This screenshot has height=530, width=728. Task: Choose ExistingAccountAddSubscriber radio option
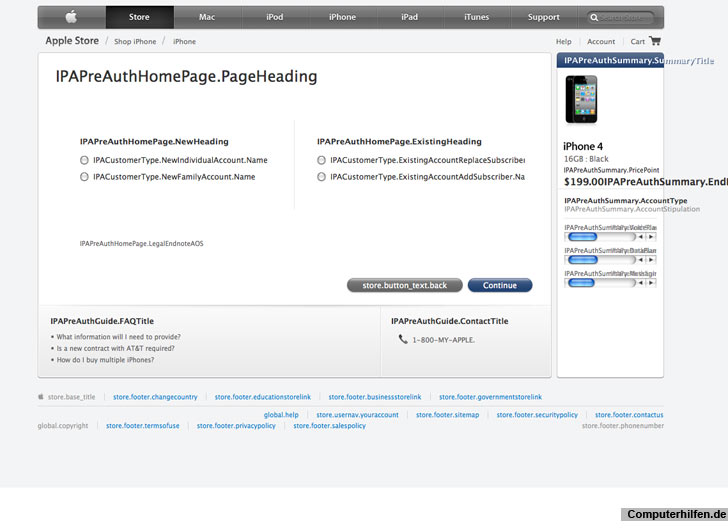coord(321,177)
